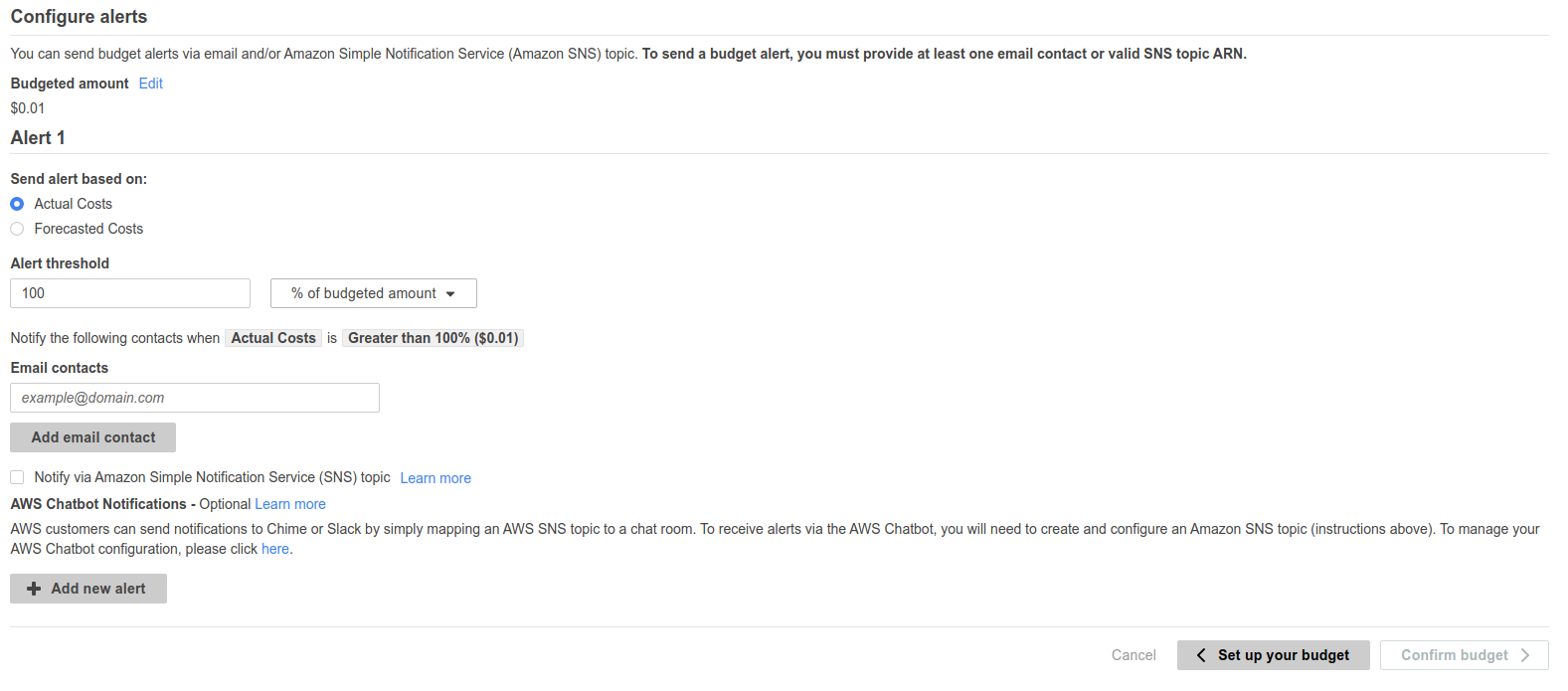Click the Email contacts input field
The image size is (1568, 691).
pyautogui.click(x=195, y=398)
